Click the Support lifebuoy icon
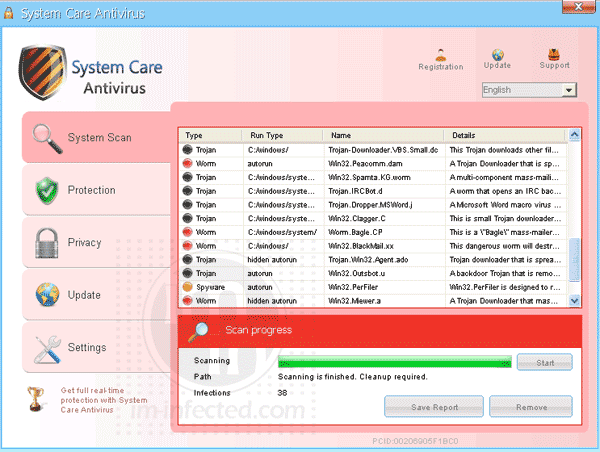The width and height of the screenshot is (600, 452). 553,55
